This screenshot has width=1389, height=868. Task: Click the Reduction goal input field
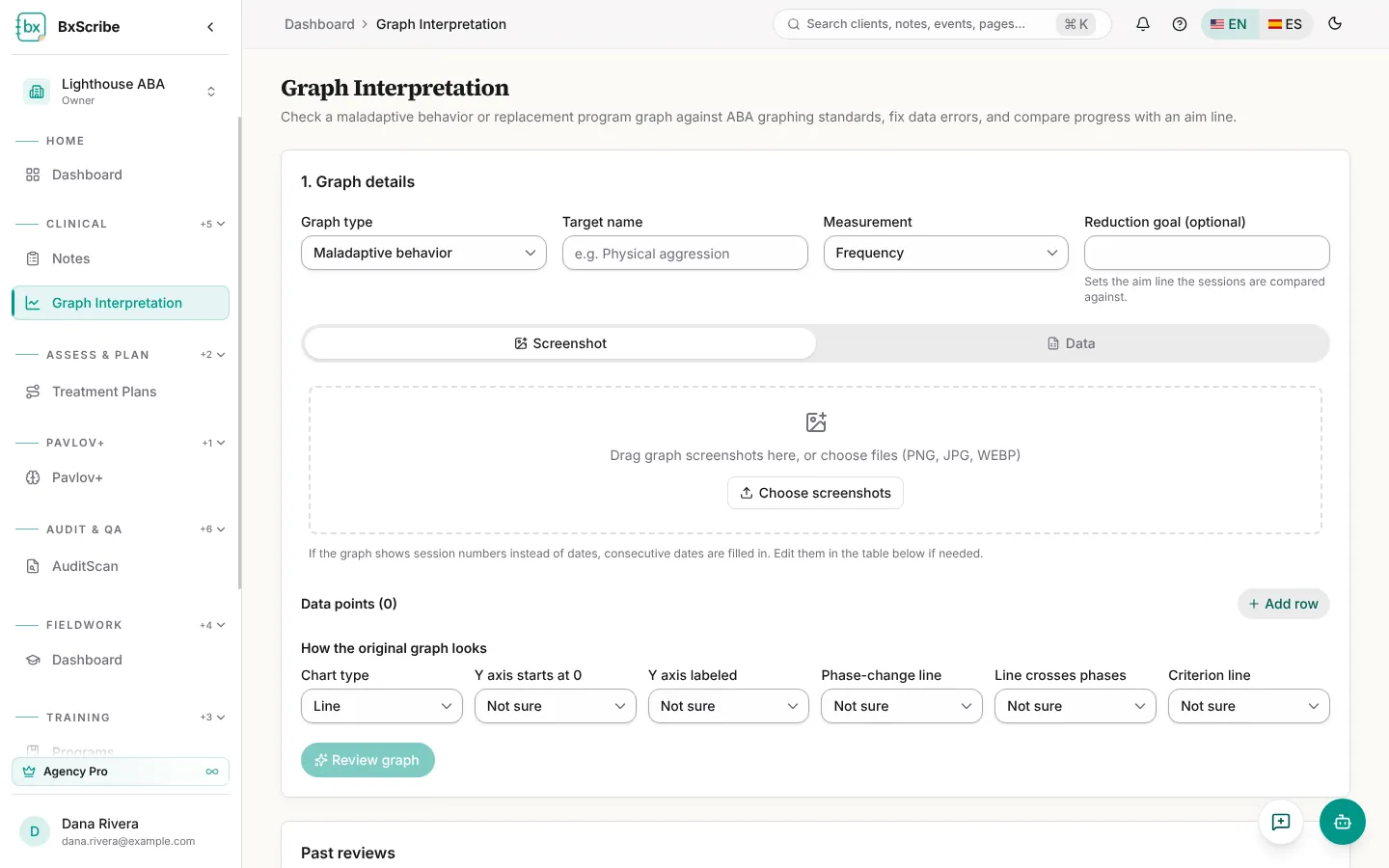pos(1207,253)
